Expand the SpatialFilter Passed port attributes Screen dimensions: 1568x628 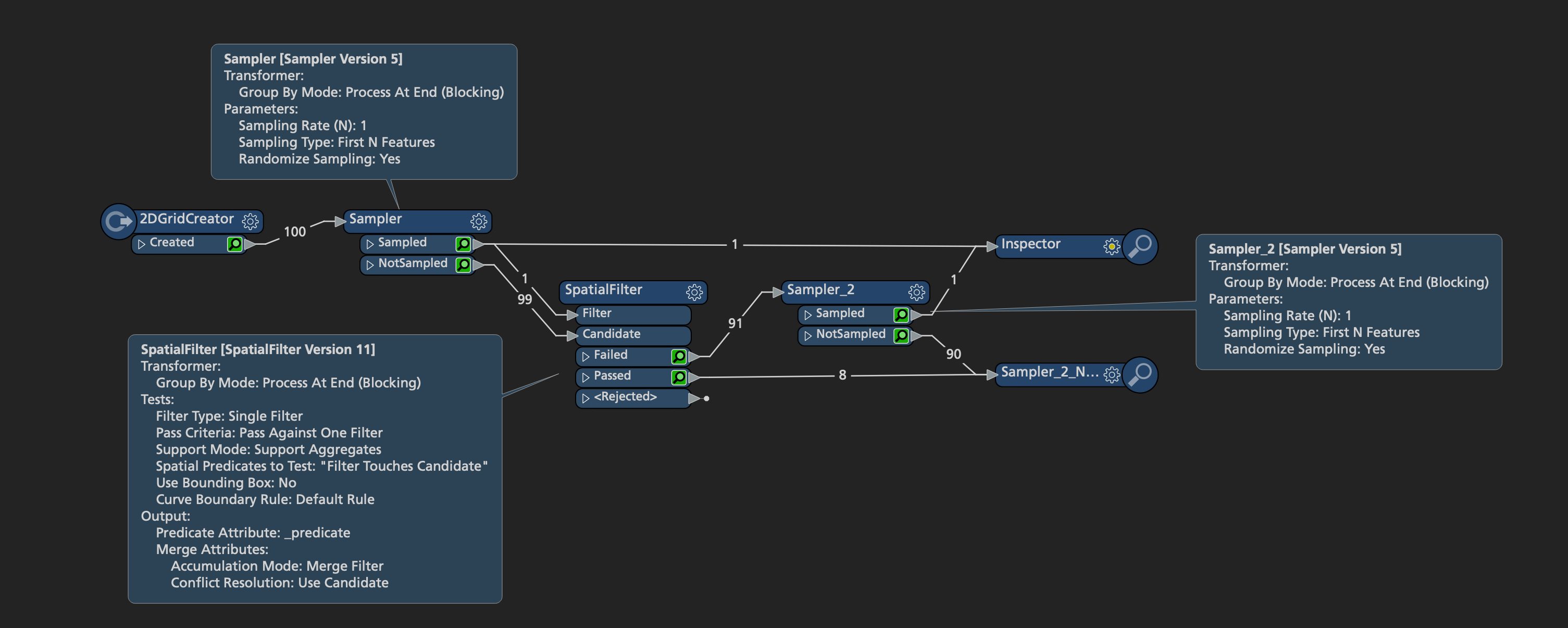coord(586,378)
